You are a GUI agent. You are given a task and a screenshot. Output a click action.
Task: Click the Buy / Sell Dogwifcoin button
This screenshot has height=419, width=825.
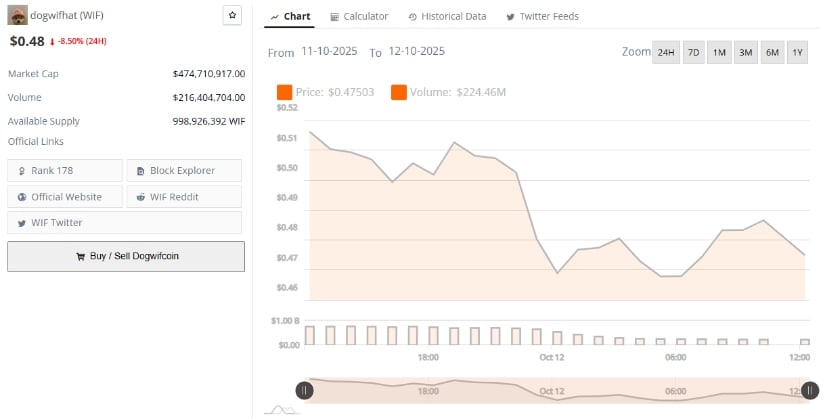[126, 256]
